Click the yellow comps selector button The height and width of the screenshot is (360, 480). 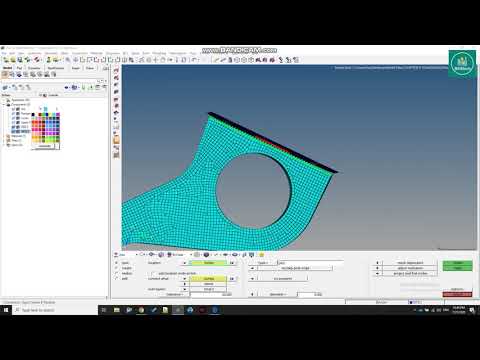point(209,278)
